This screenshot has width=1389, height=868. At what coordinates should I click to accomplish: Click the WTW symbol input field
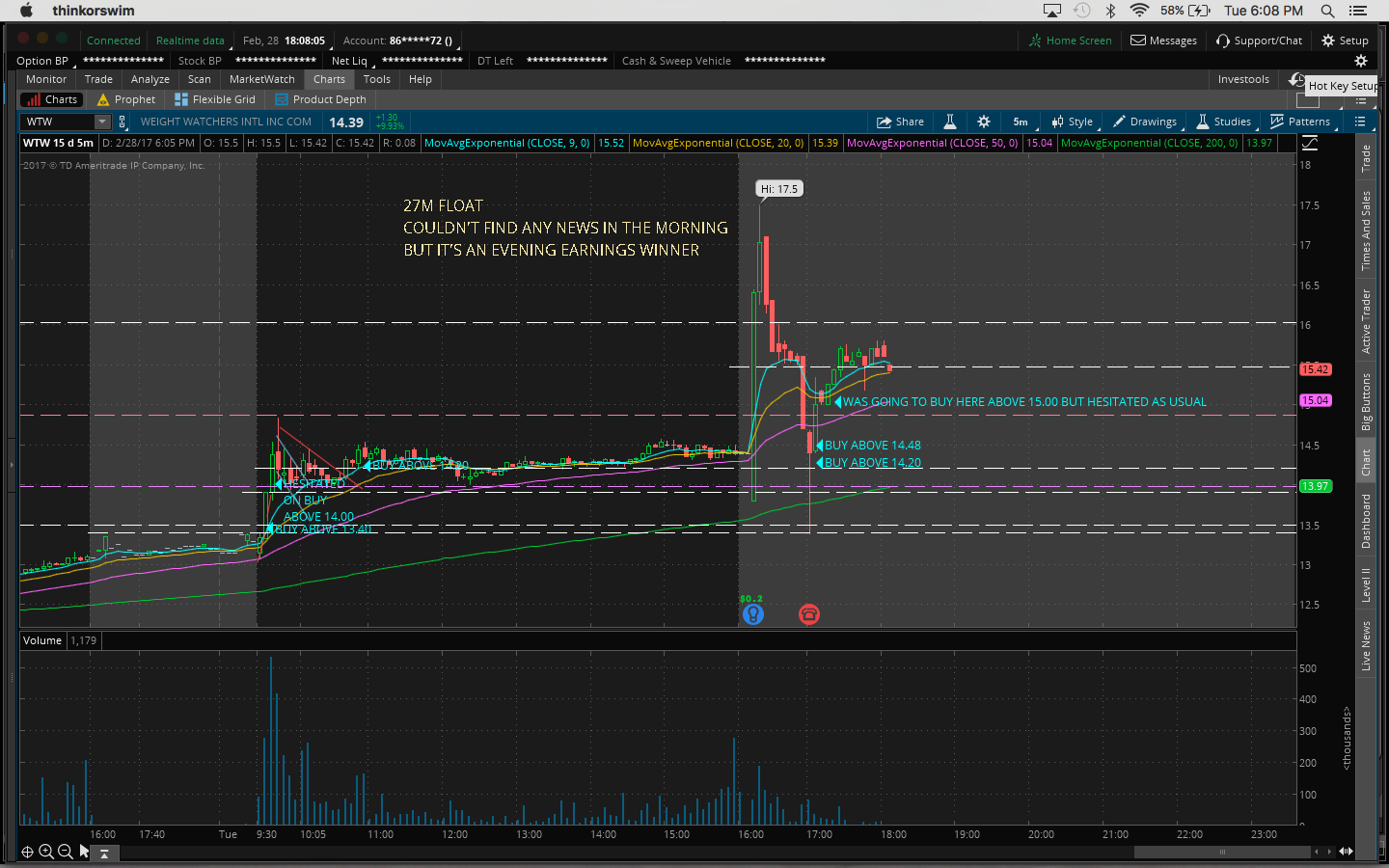tap(58, 122)
